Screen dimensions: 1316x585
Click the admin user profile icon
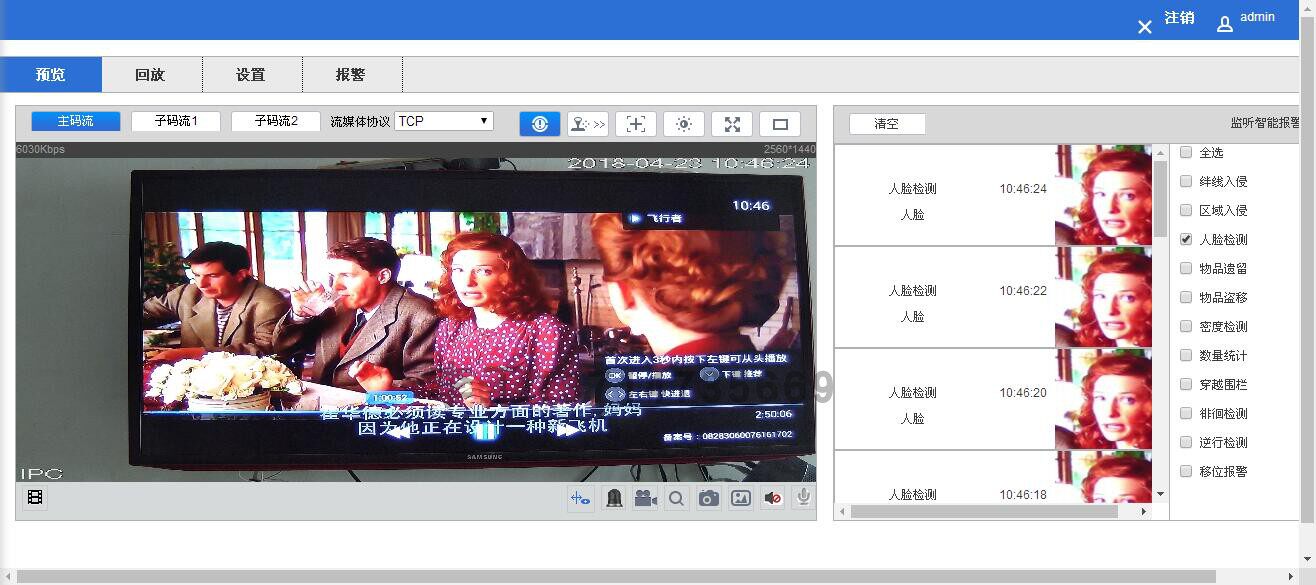point(1225,24)
